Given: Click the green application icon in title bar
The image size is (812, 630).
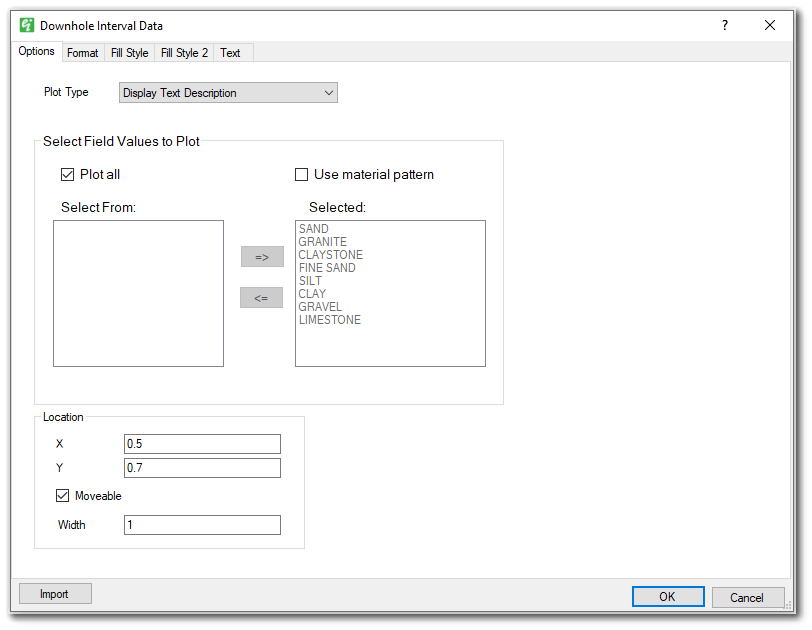Looking at the screenshot, I should point(29,25).
